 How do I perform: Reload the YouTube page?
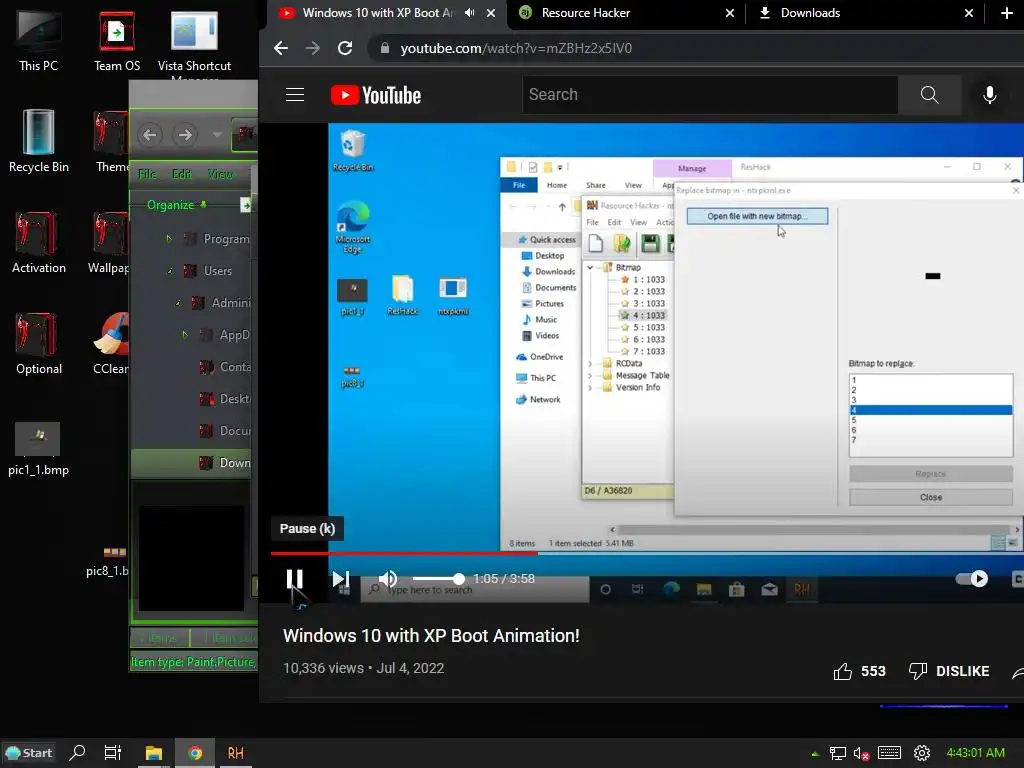point(345,48)
